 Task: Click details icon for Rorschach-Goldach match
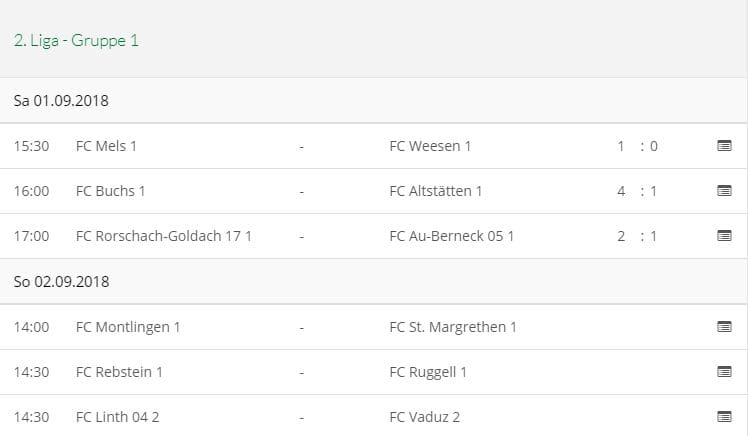point(724,236)
